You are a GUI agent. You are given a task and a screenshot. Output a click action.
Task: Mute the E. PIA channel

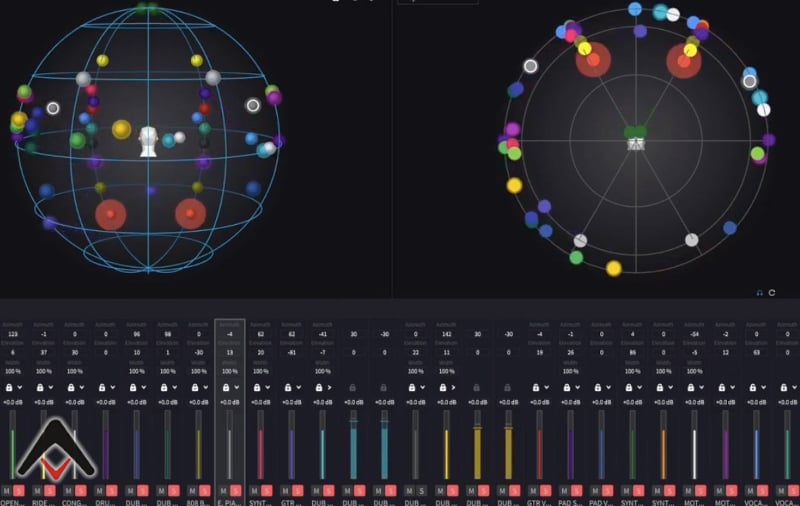(x=223, y=490)
